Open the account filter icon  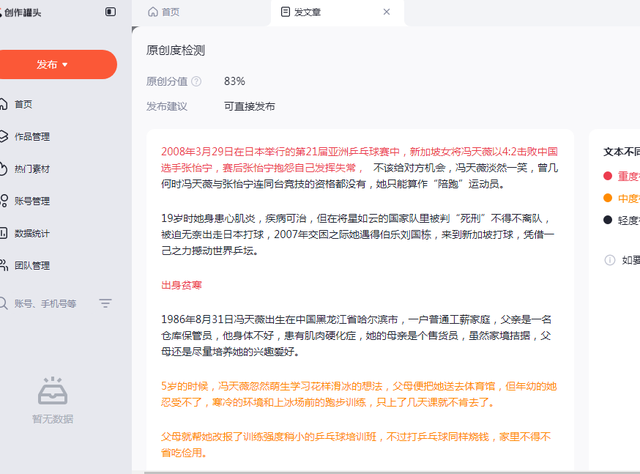click(105, 303)
